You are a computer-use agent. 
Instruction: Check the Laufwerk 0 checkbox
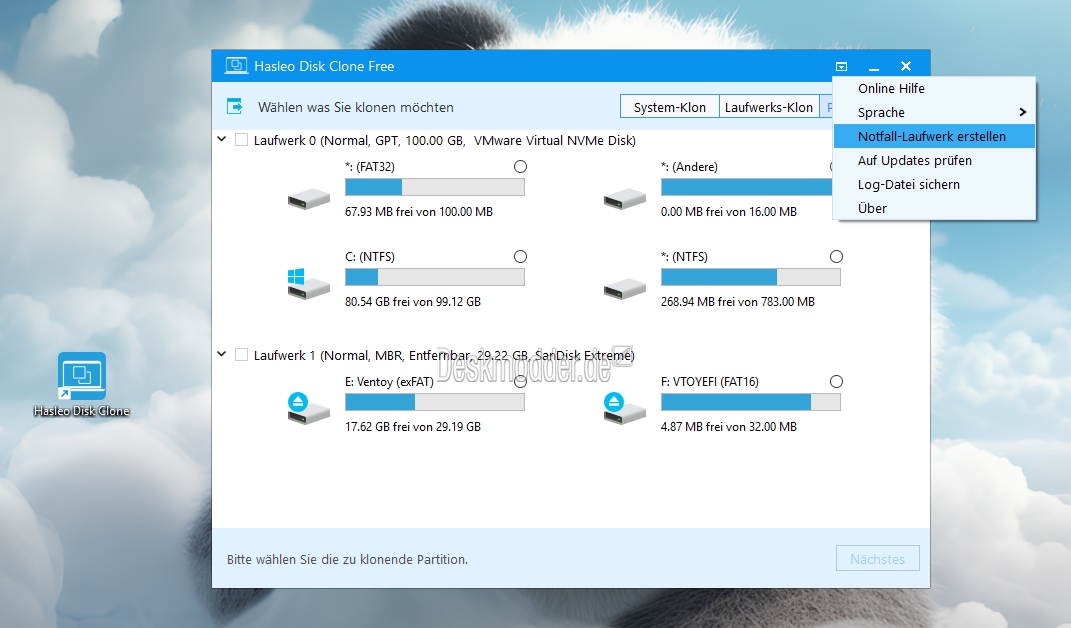tap(241, 140)
